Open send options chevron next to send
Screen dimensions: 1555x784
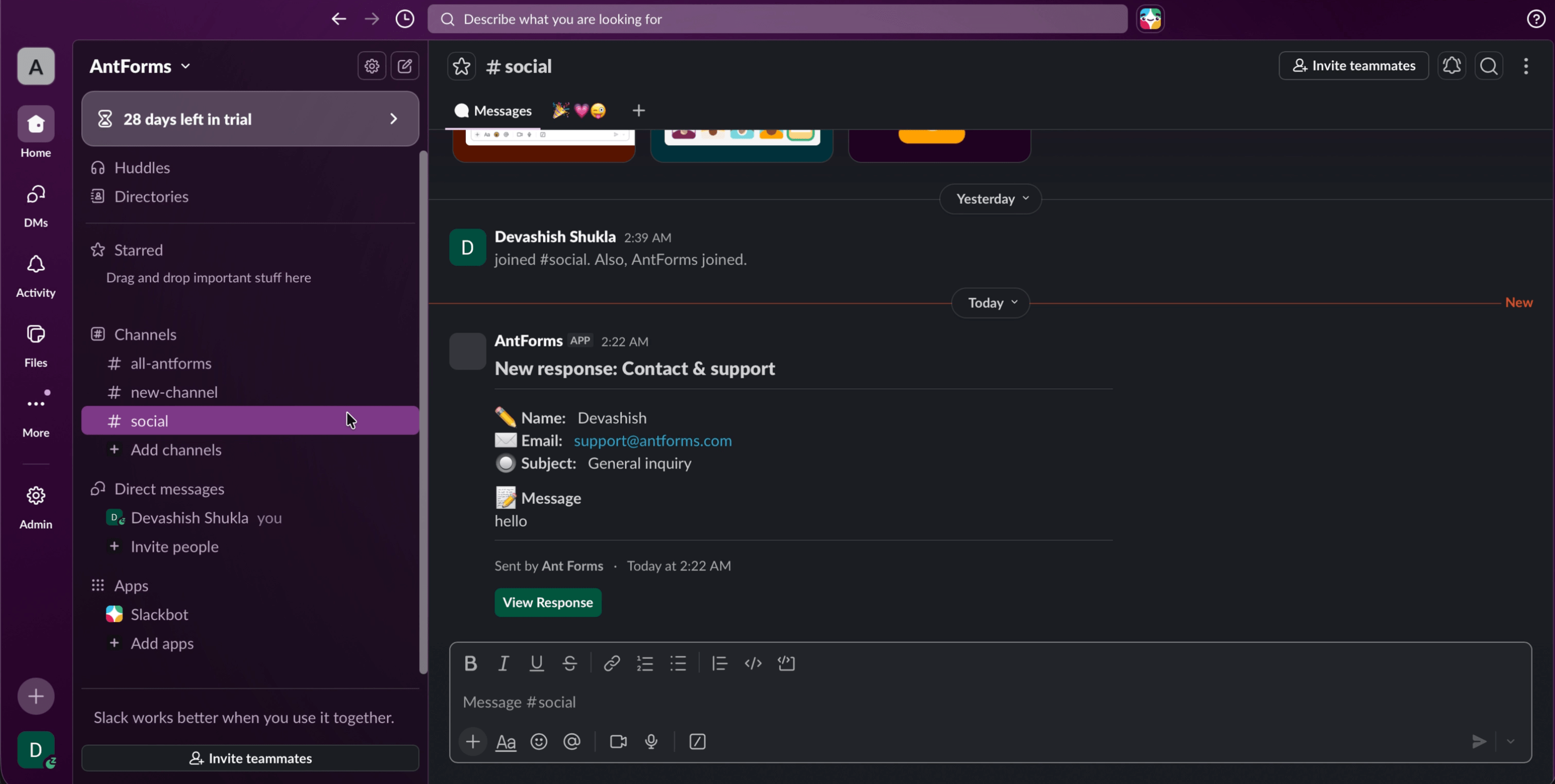tap(1511, 741)
